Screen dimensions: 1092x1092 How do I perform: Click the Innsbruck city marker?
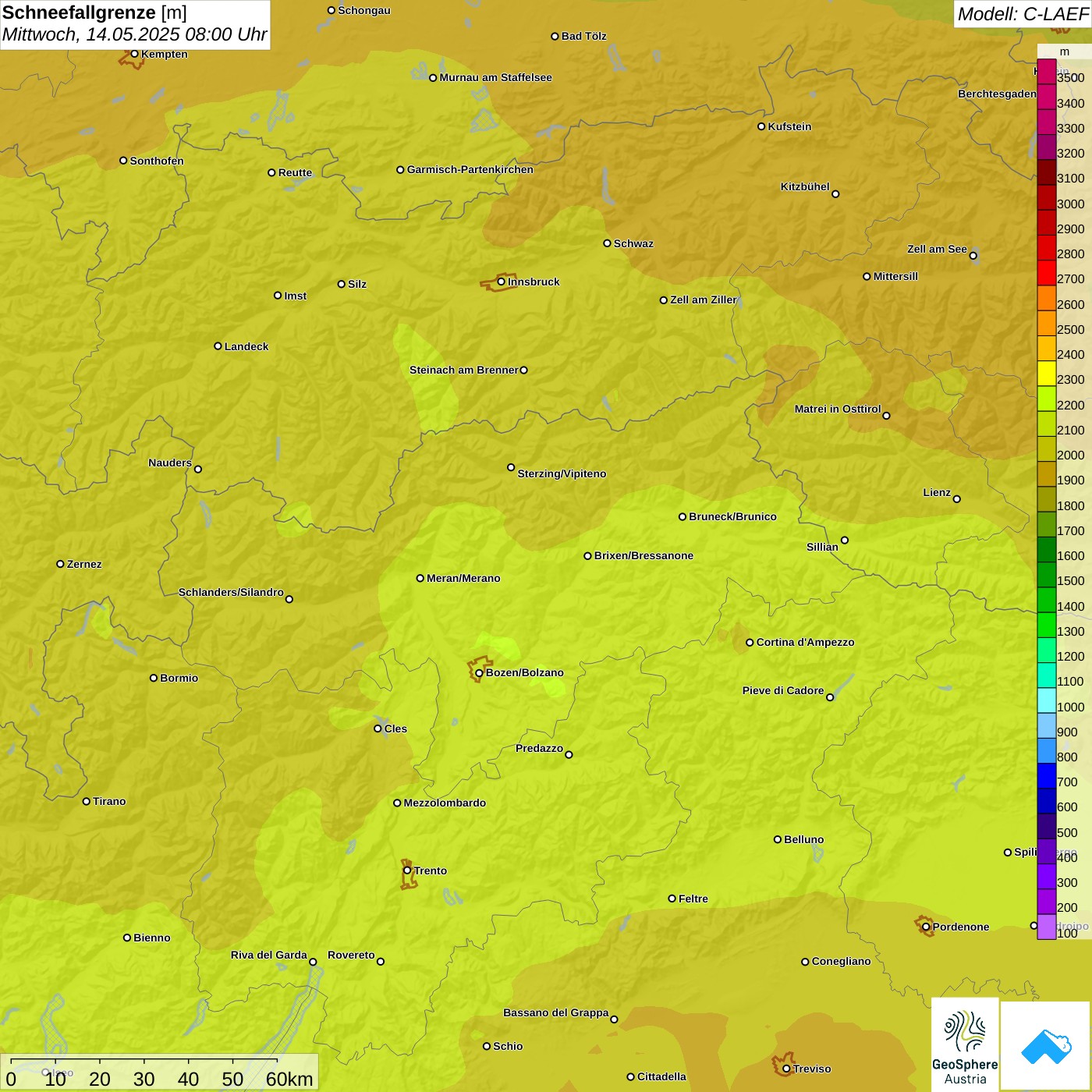(x=502, y=282)
